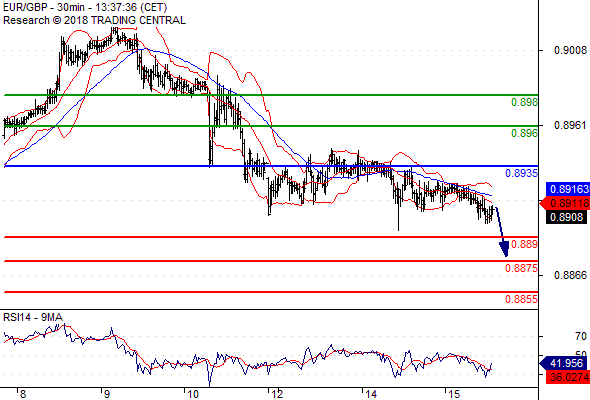Select the red 0.89118 price tag
This screenshot has width=590, height=400.
(x=566, y=204)
